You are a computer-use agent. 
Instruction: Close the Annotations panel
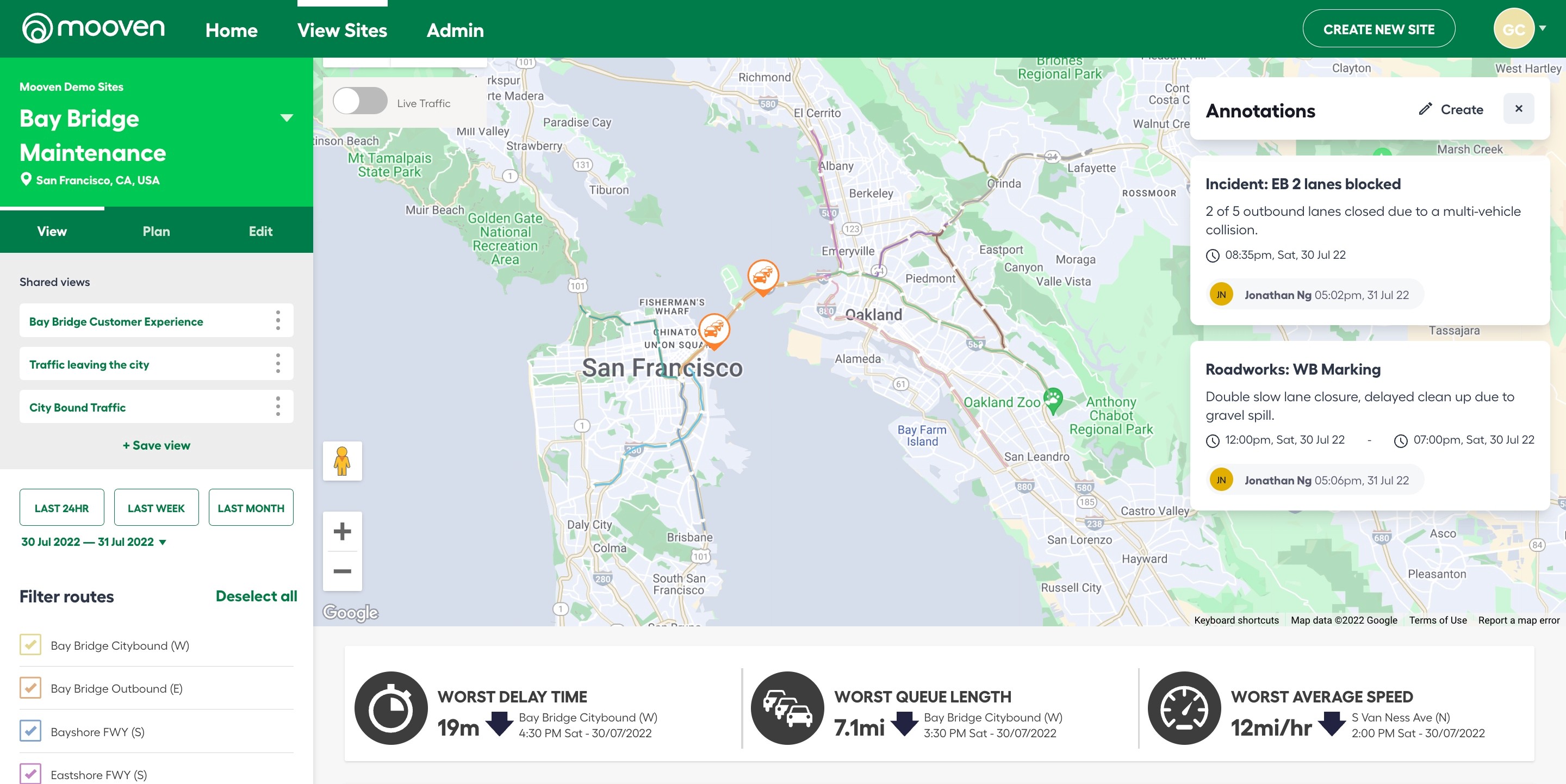pos(1518,109)
